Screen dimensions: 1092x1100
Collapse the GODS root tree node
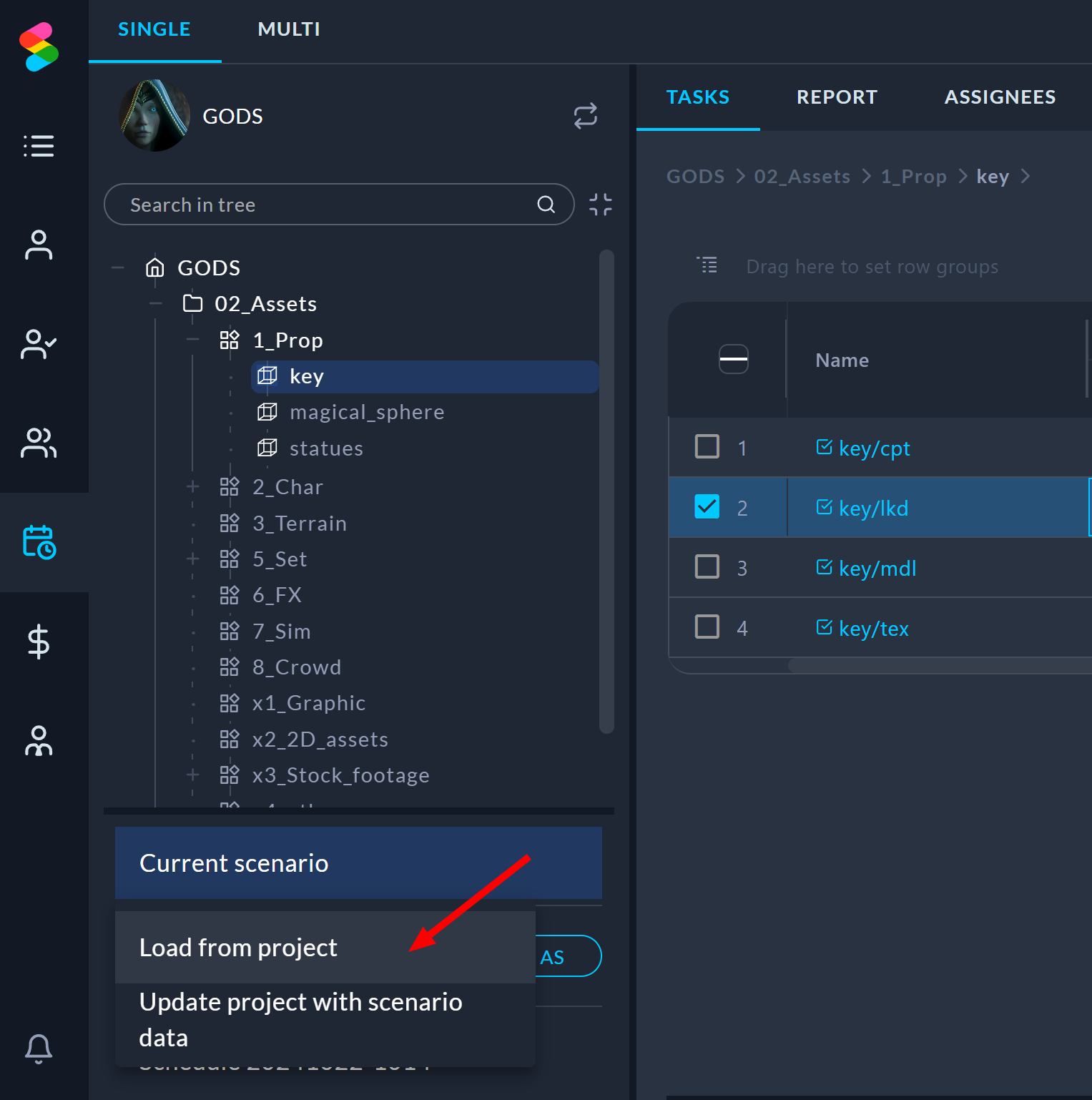coord(118,268)
